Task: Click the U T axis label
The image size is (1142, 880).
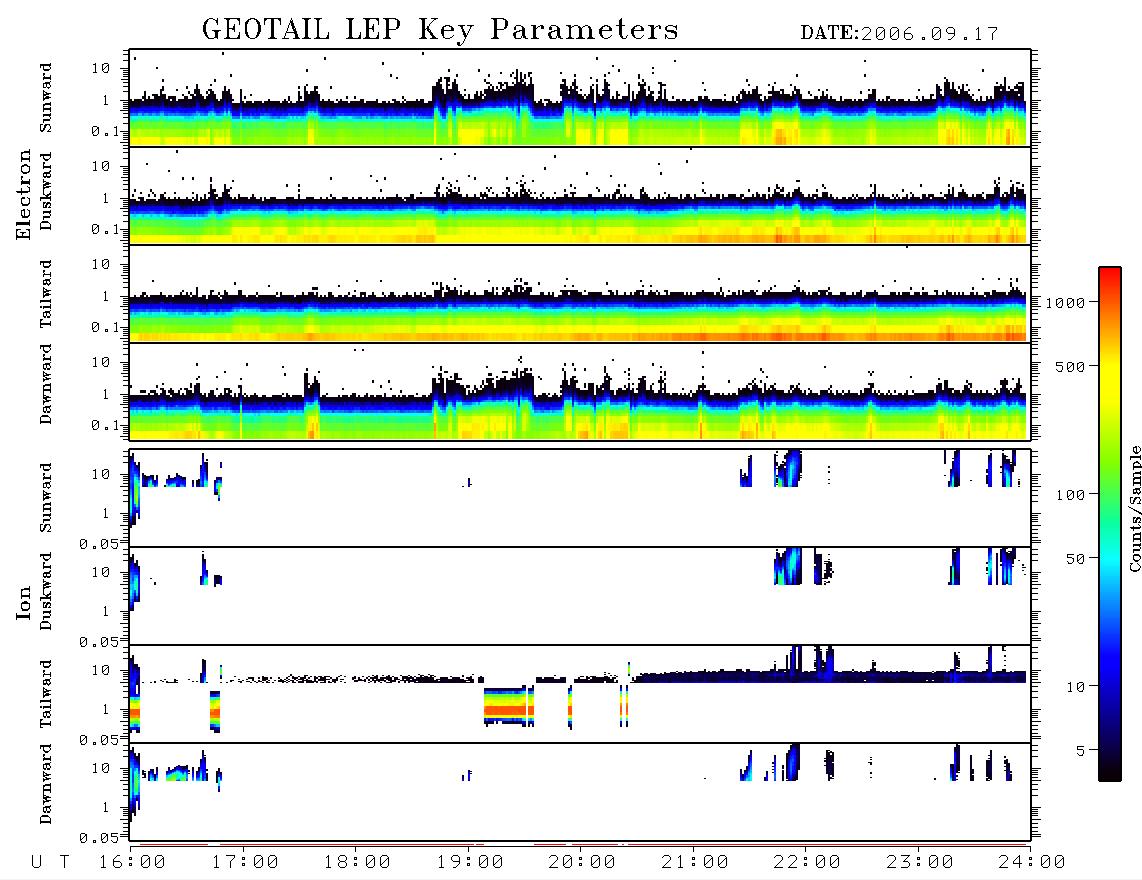Action: coord(50,863)
